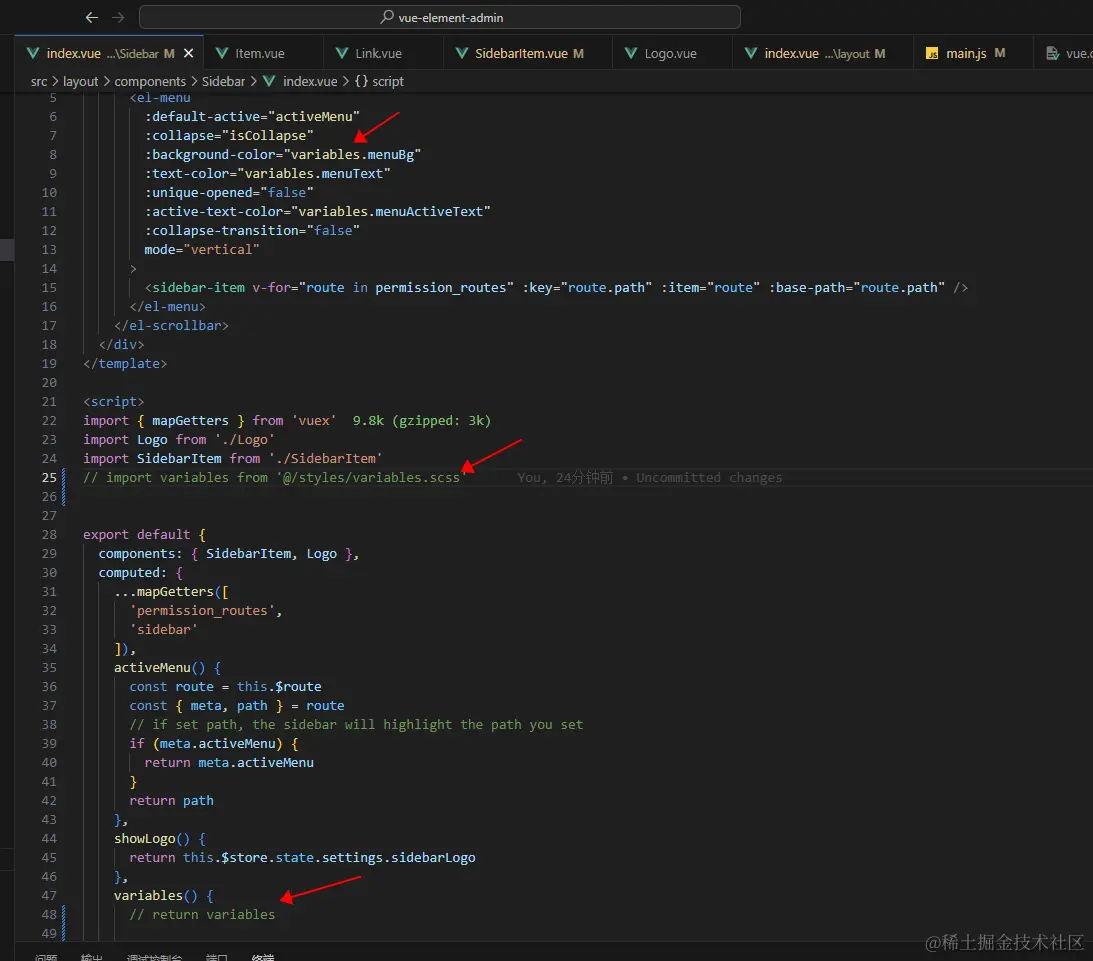Click the Vue icon on Link.vue tab
The image size is (1093, 961).
pos(342,54)
